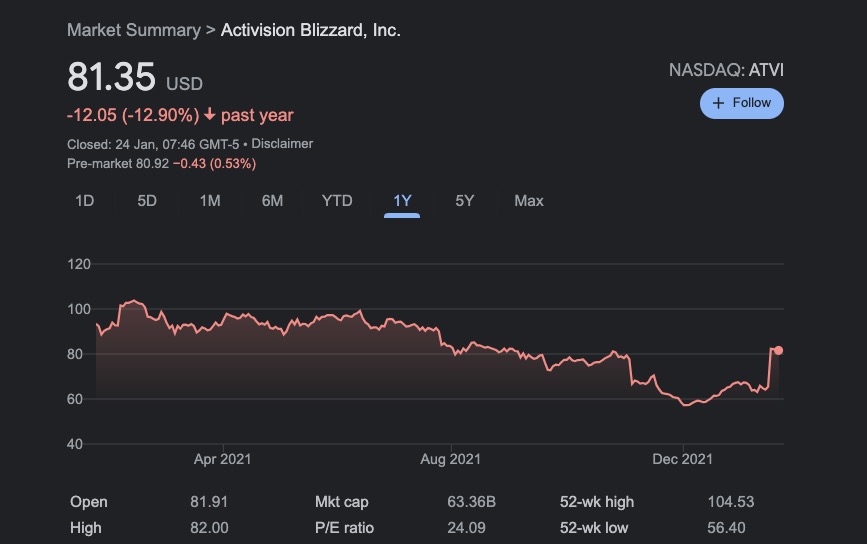Switch to the 6M chart range
This screenshot has height=544, width=867.
coord(272,201)
